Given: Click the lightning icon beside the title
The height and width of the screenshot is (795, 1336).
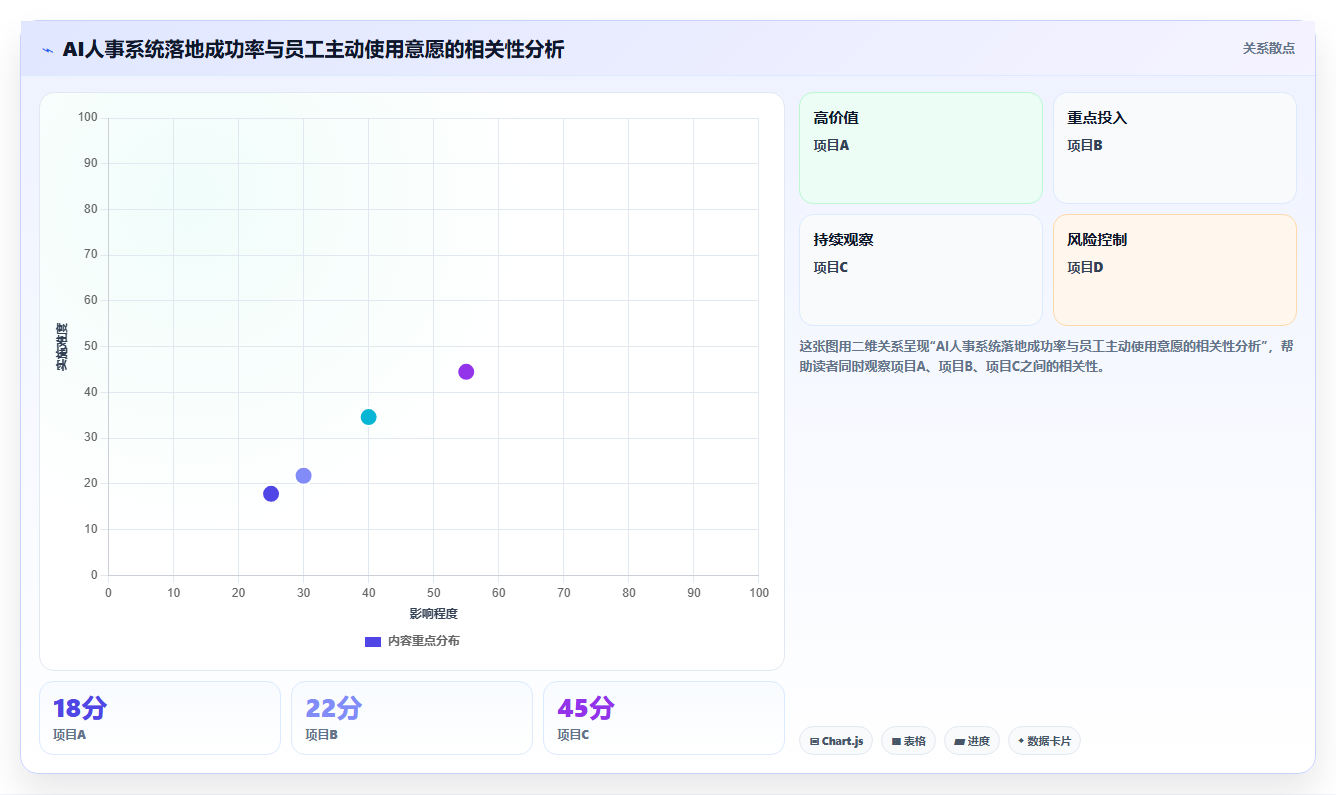Looking at the screenshot, I should coord(47,49).
